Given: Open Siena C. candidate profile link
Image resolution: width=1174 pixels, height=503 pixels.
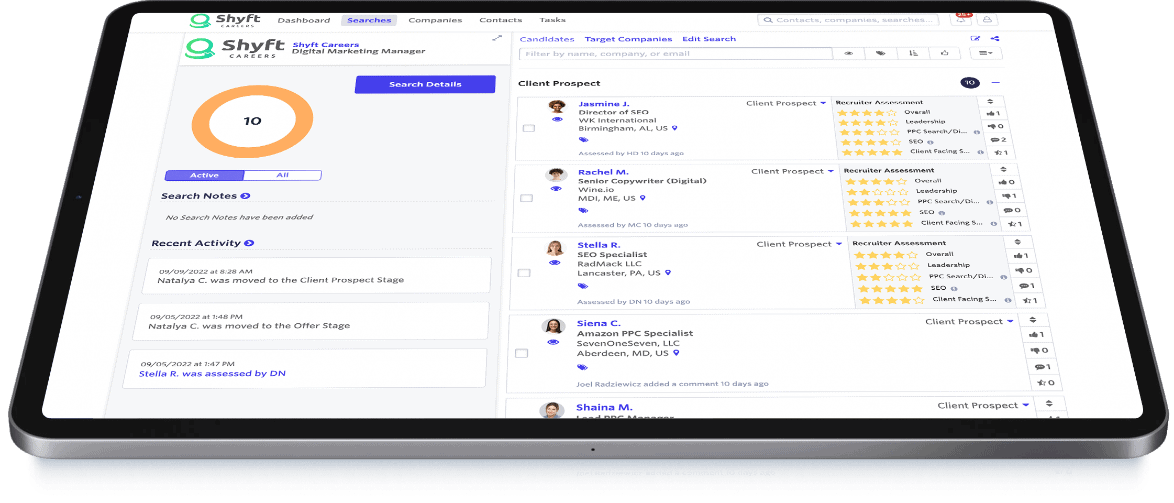Looking at the screenshot, I should 598,323.
